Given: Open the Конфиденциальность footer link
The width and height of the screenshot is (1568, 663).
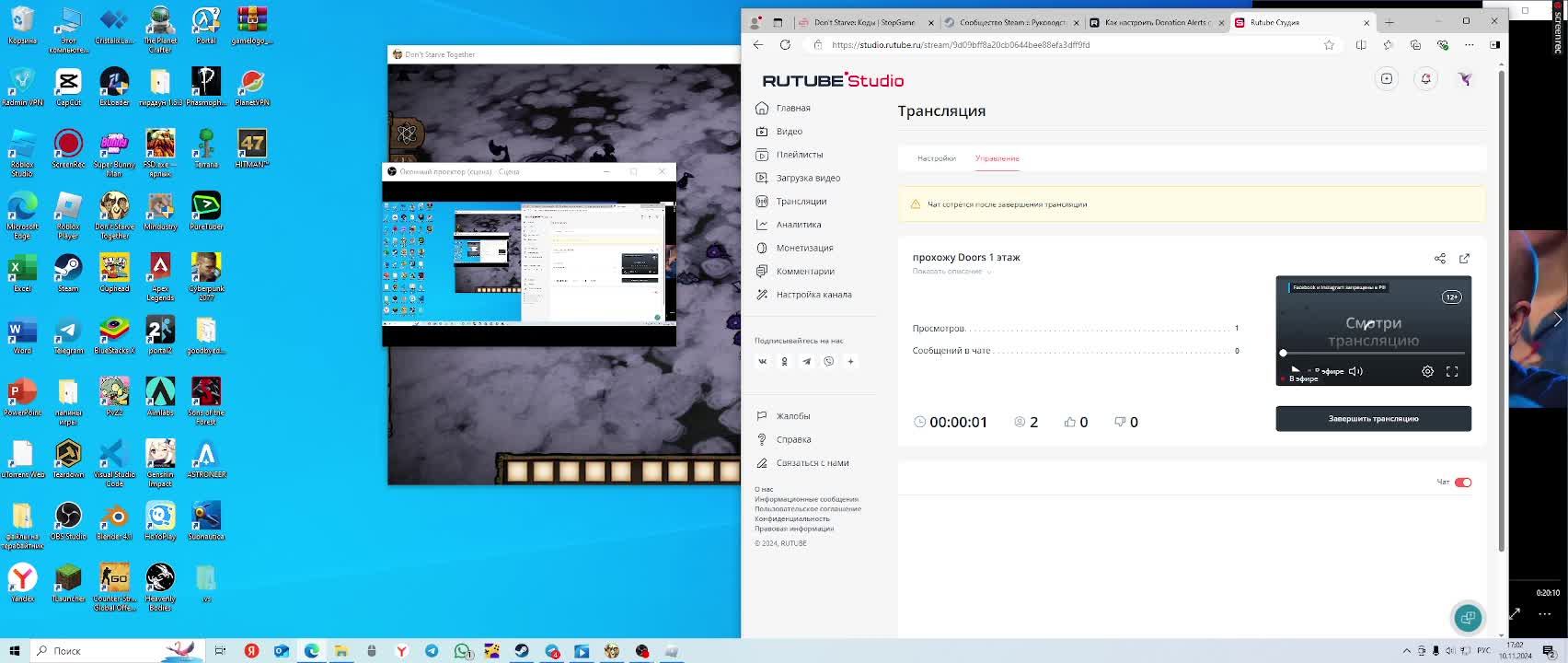Looking at the screenshot, I should [x=792, y=519].
